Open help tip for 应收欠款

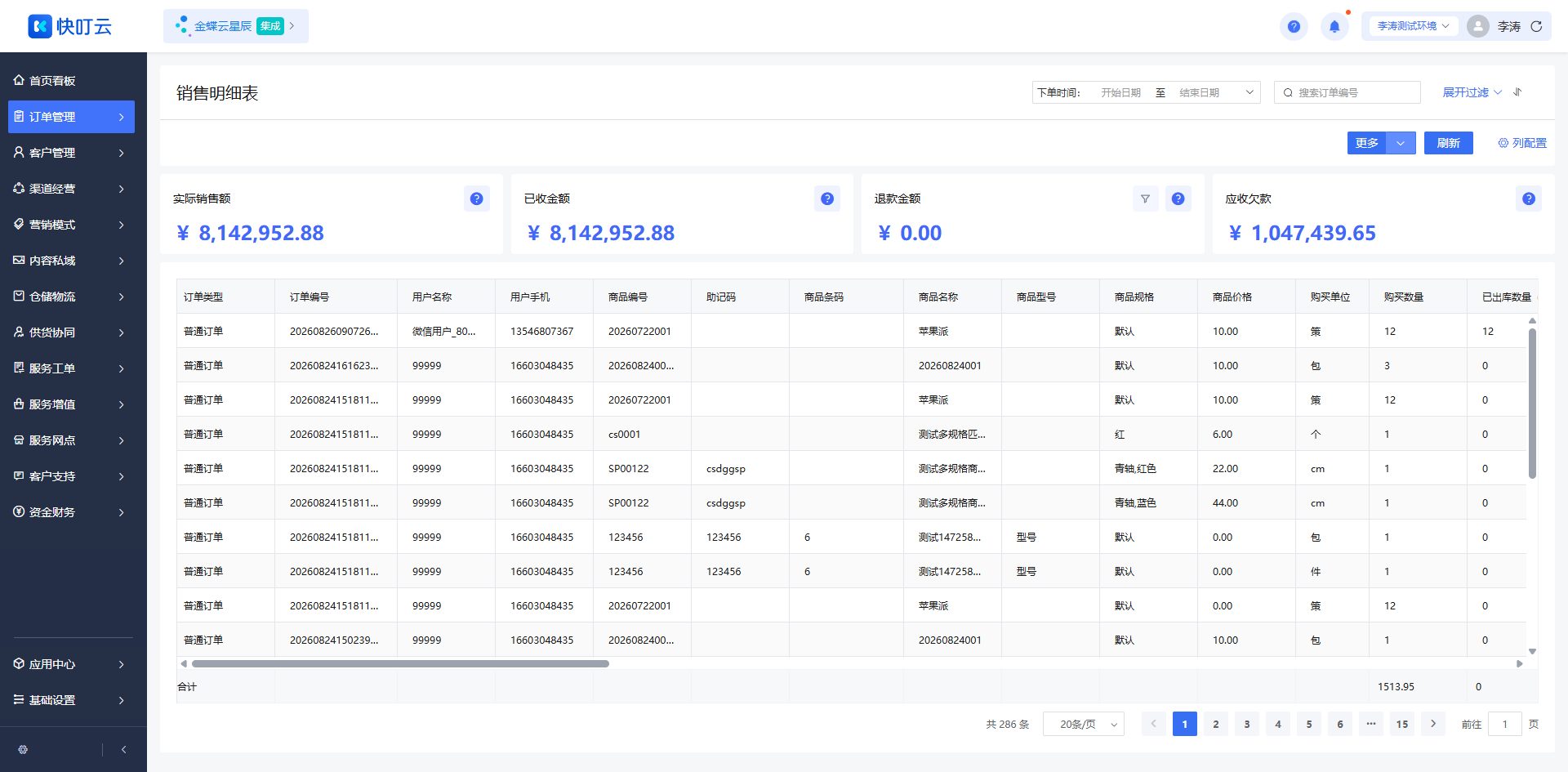click(x=1529, y=199)
